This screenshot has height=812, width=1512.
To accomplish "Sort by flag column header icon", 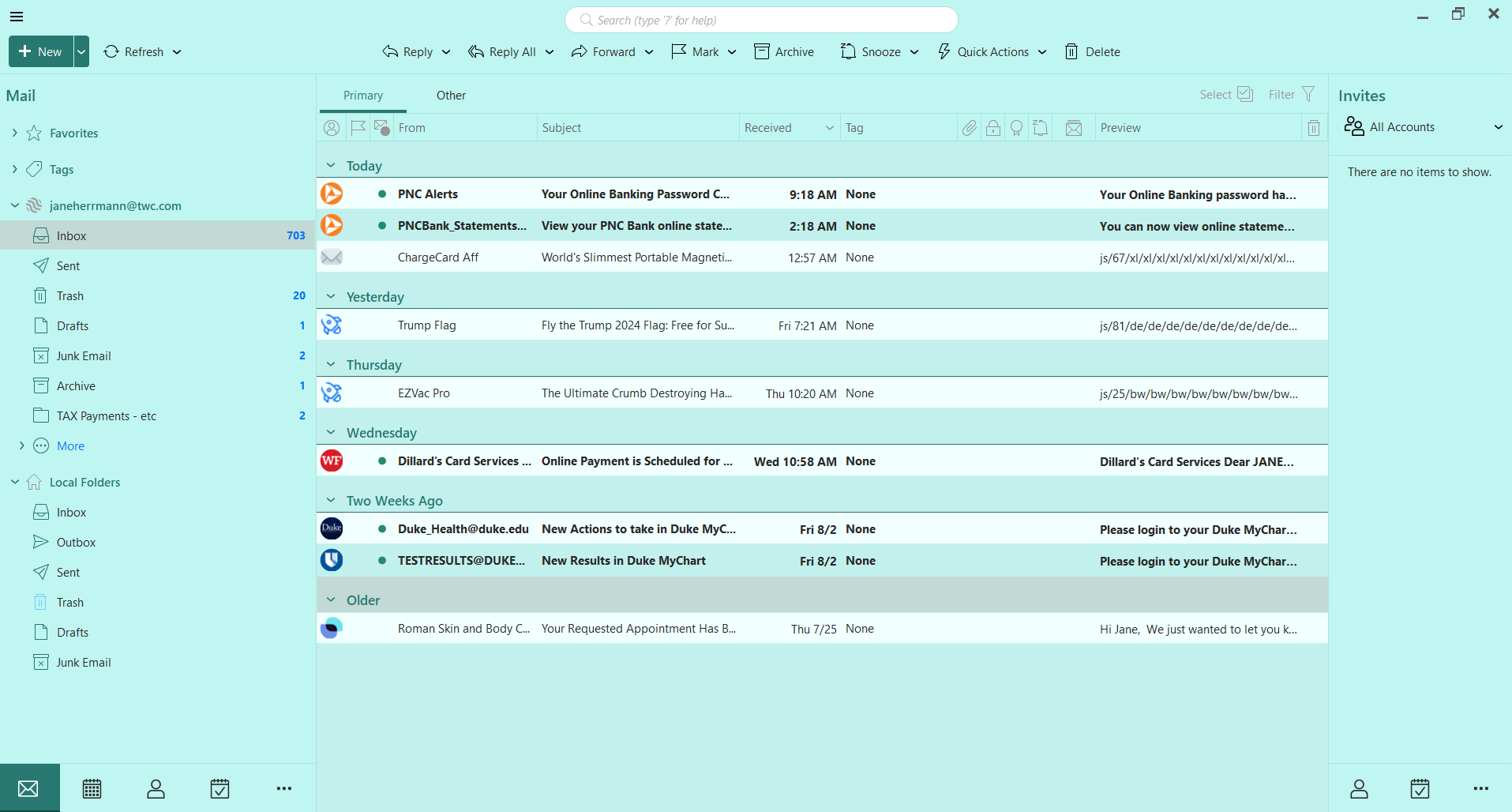I will 358,128.
